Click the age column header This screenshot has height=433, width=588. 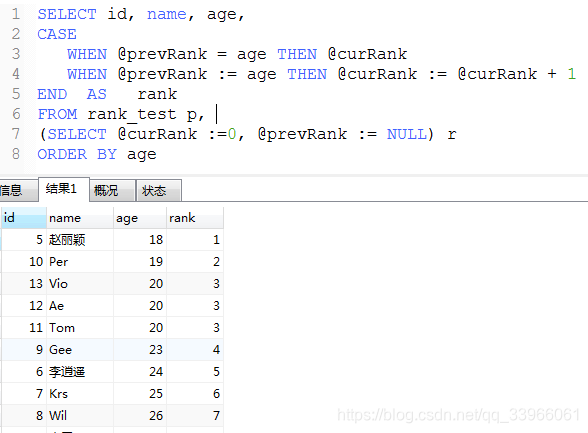pyautogui.click(x=140, y=218)
